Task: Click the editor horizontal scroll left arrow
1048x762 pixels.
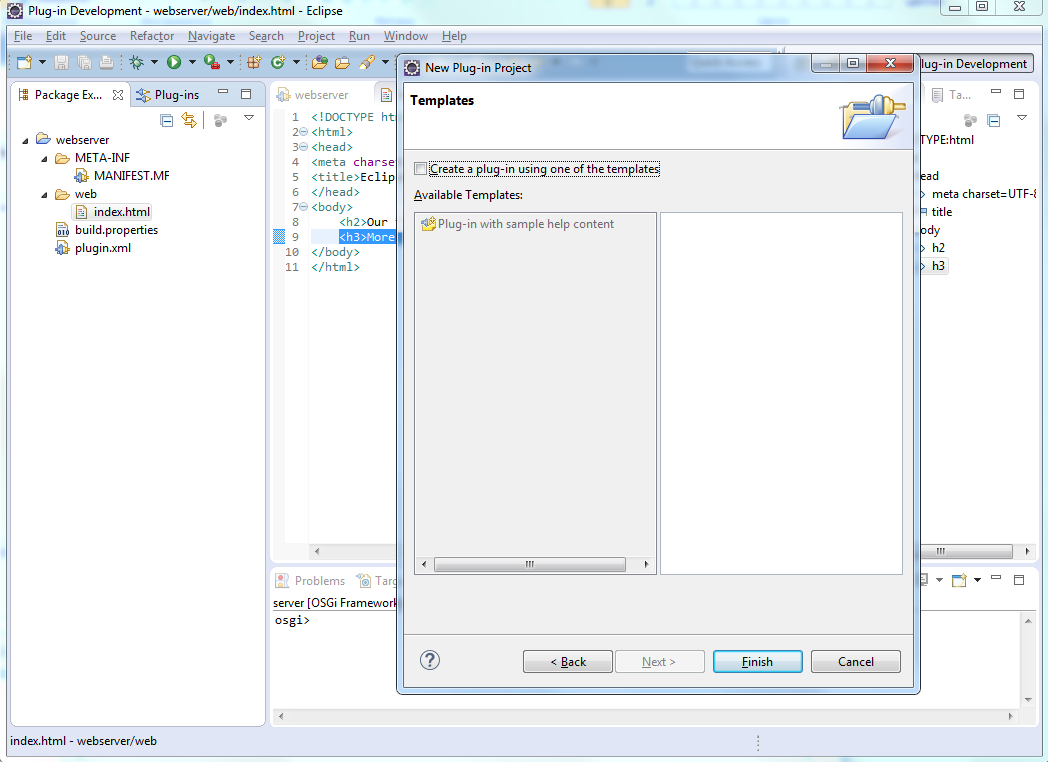Action: click(x=317, y=551)
